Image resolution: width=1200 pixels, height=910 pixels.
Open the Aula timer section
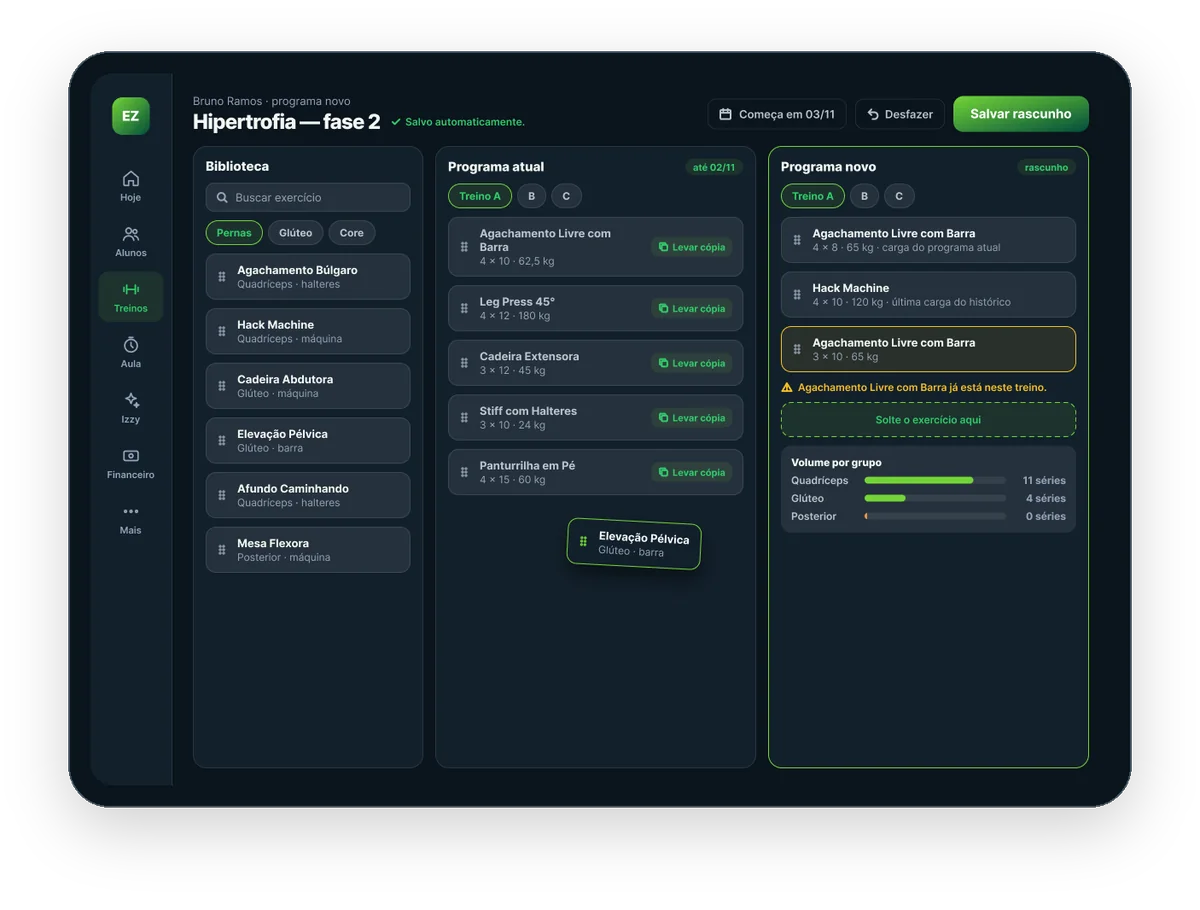[131, 352]
